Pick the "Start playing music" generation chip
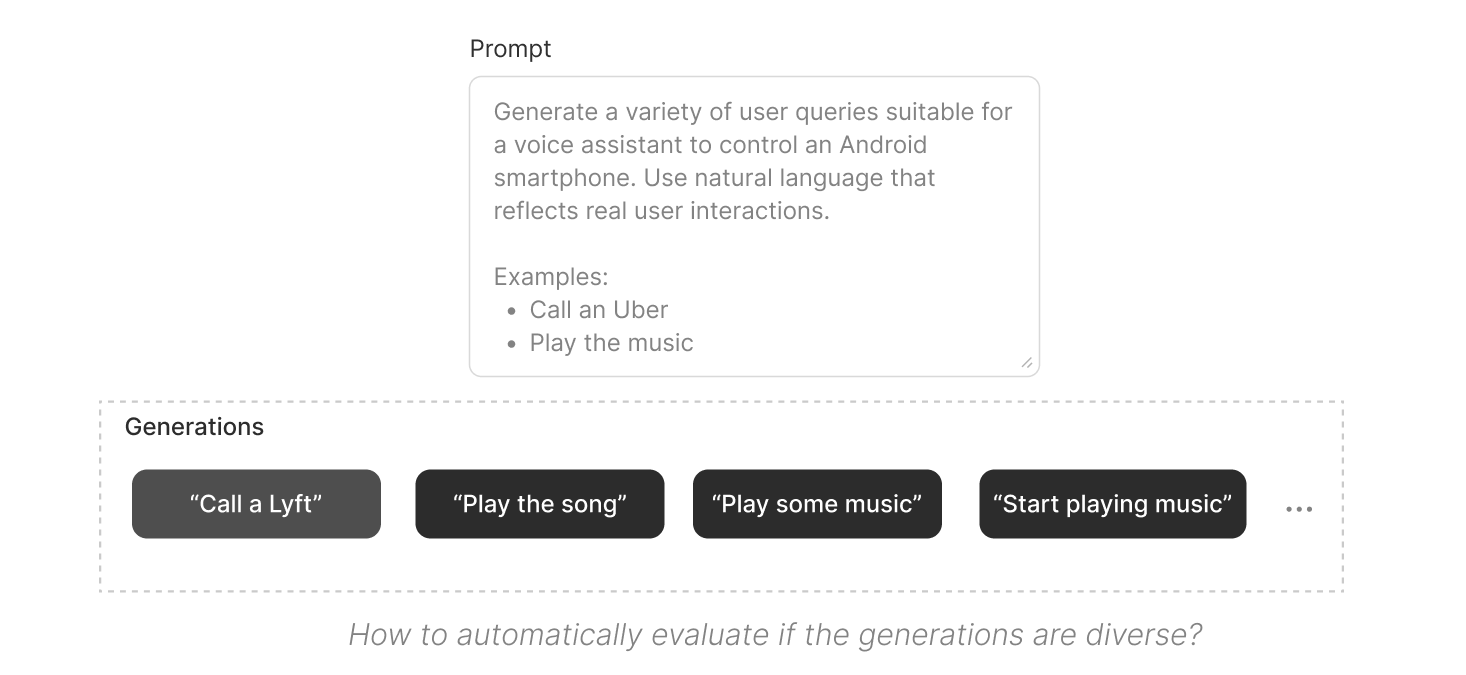Image resolution: width=1466 pixels, height=675 pixels. coord(1112,504)
